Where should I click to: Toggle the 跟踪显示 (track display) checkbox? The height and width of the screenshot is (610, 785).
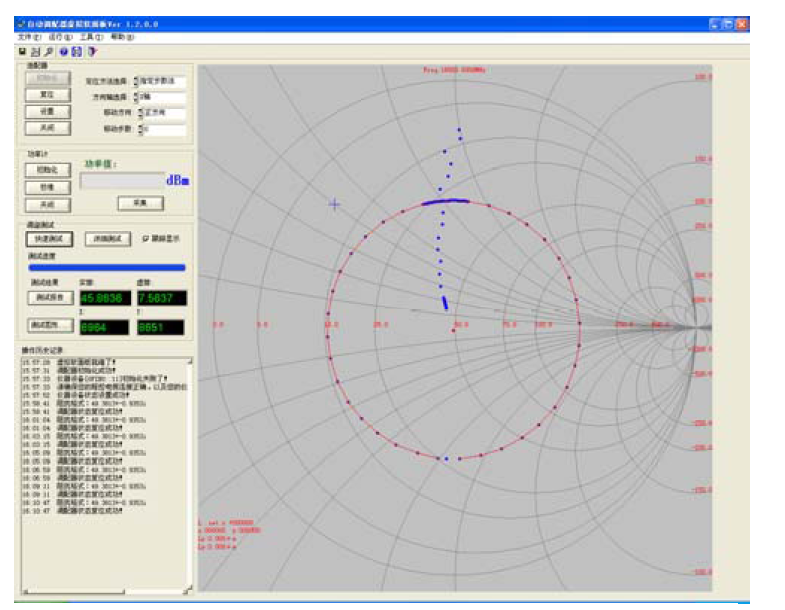(x=146, y=239)
